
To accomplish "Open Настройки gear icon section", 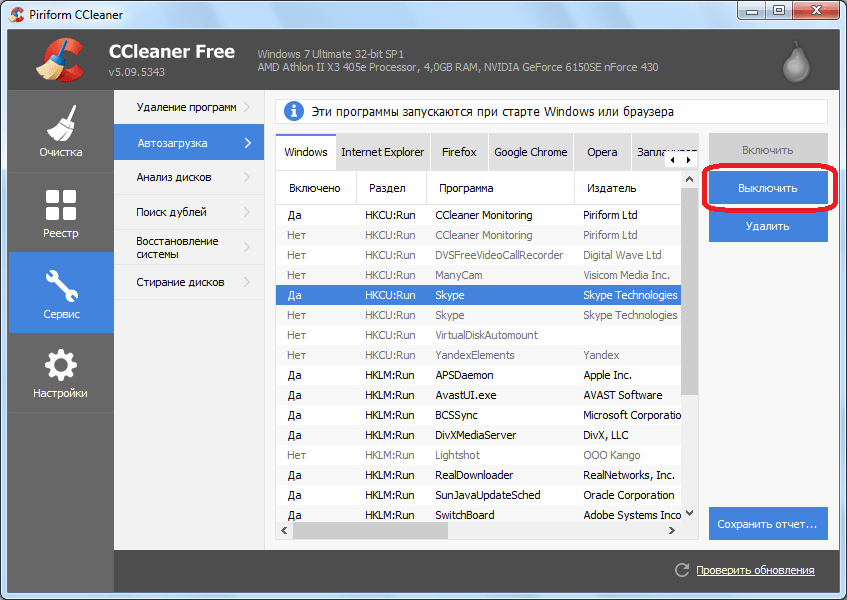I will pos(61,372).
